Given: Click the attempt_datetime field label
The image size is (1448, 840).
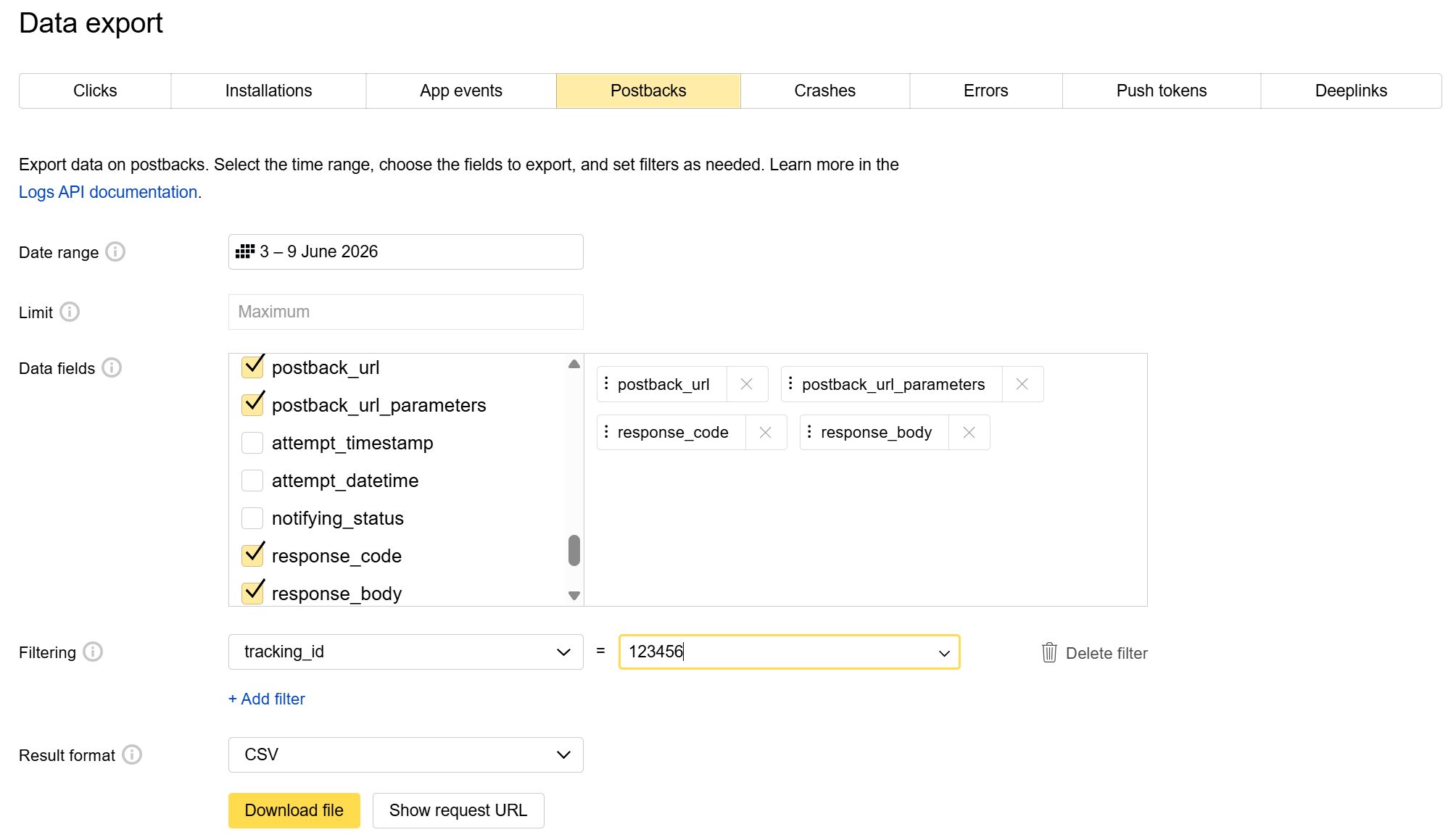Looking at the screenshot, I should click(x=345, y=481).
